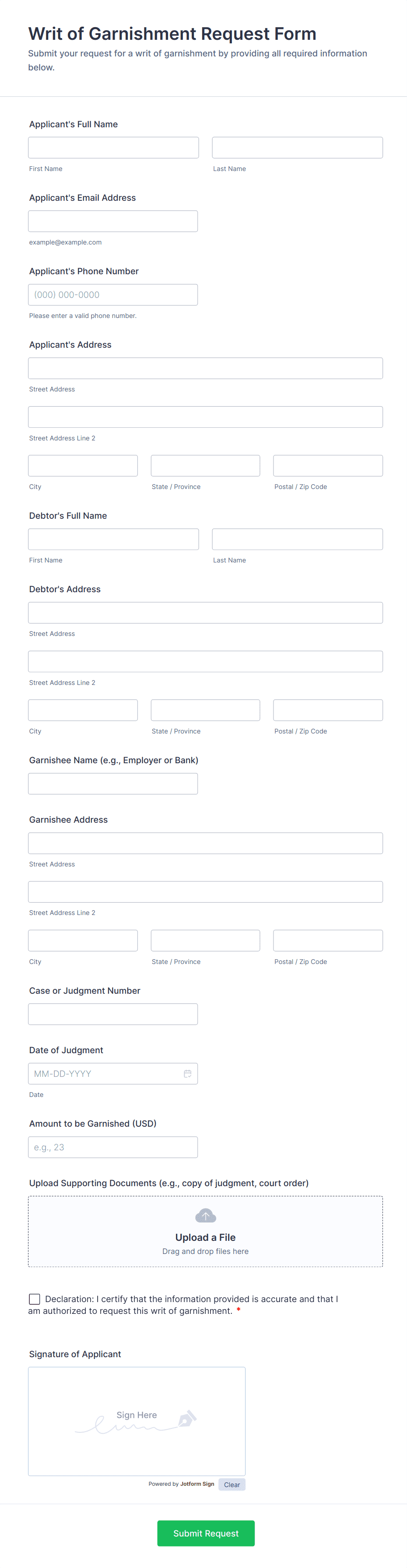This screenshot has height=1568, width=407.
Task: Check the accuracy declaration checkbox
Action: point(35,1299)
